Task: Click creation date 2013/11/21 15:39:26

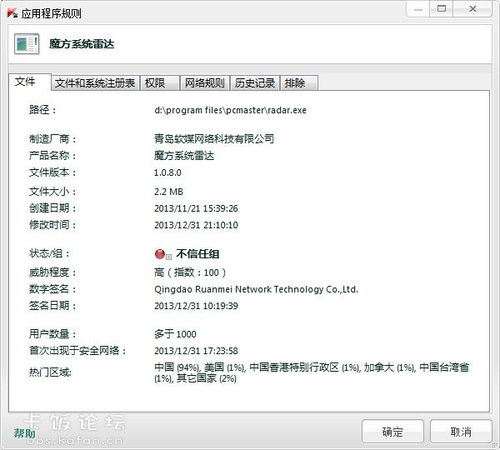Action: [196, 209]
